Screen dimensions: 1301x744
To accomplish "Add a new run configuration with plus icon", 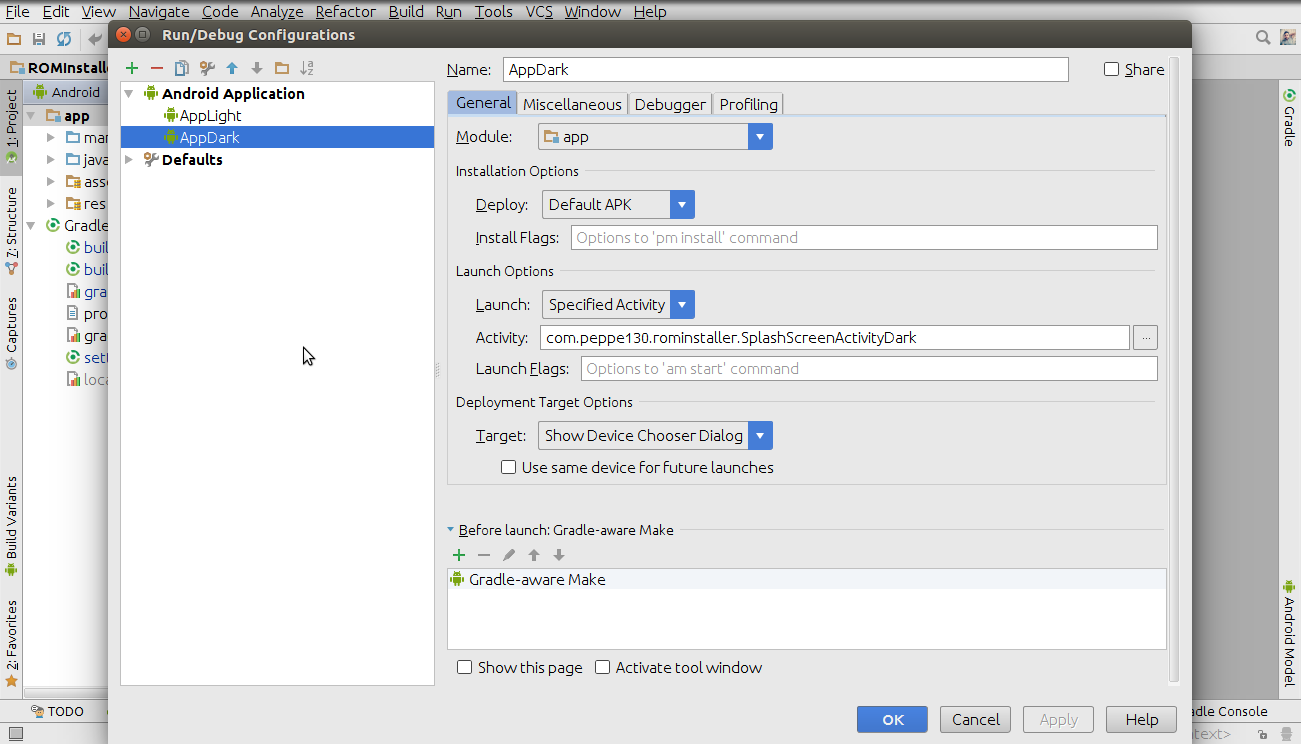I will [x=132, y=68].
